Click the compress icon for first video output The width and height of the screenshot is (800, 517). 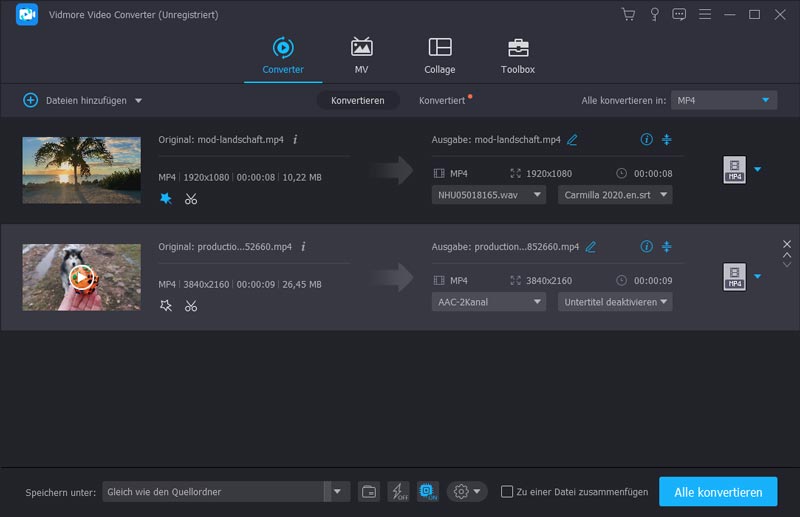667,140
